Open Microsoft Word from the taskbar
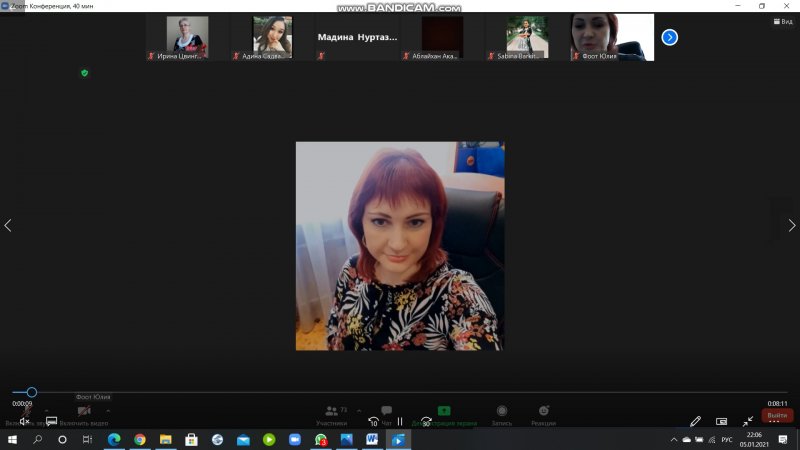Image resolution: width=800 pixels, height=450 pixels. coord(372,439)
